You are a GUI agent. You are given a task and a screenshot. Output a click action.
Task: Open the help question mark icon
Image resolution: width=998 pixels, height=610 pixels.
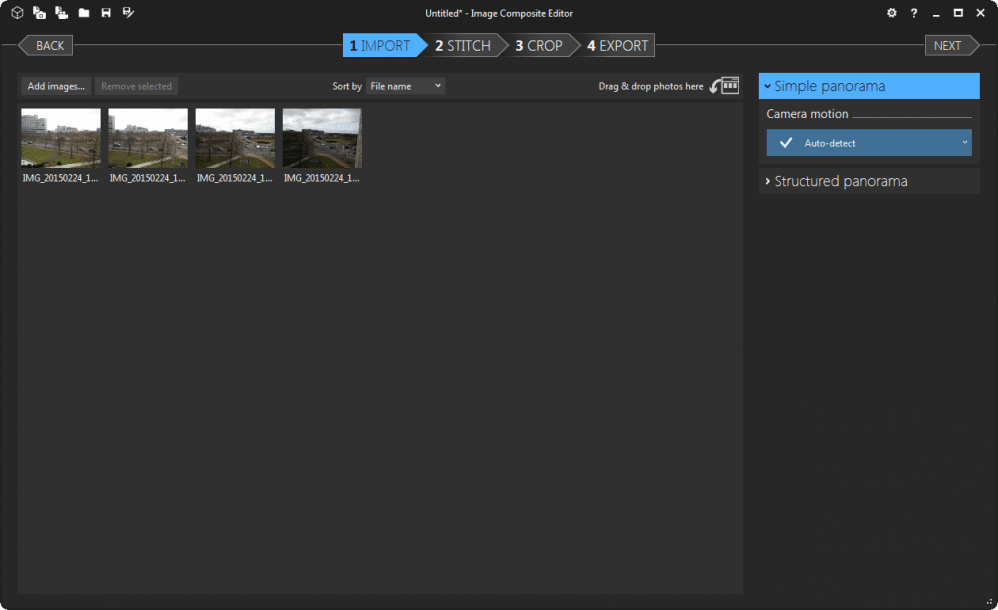(x=913, y=13)
